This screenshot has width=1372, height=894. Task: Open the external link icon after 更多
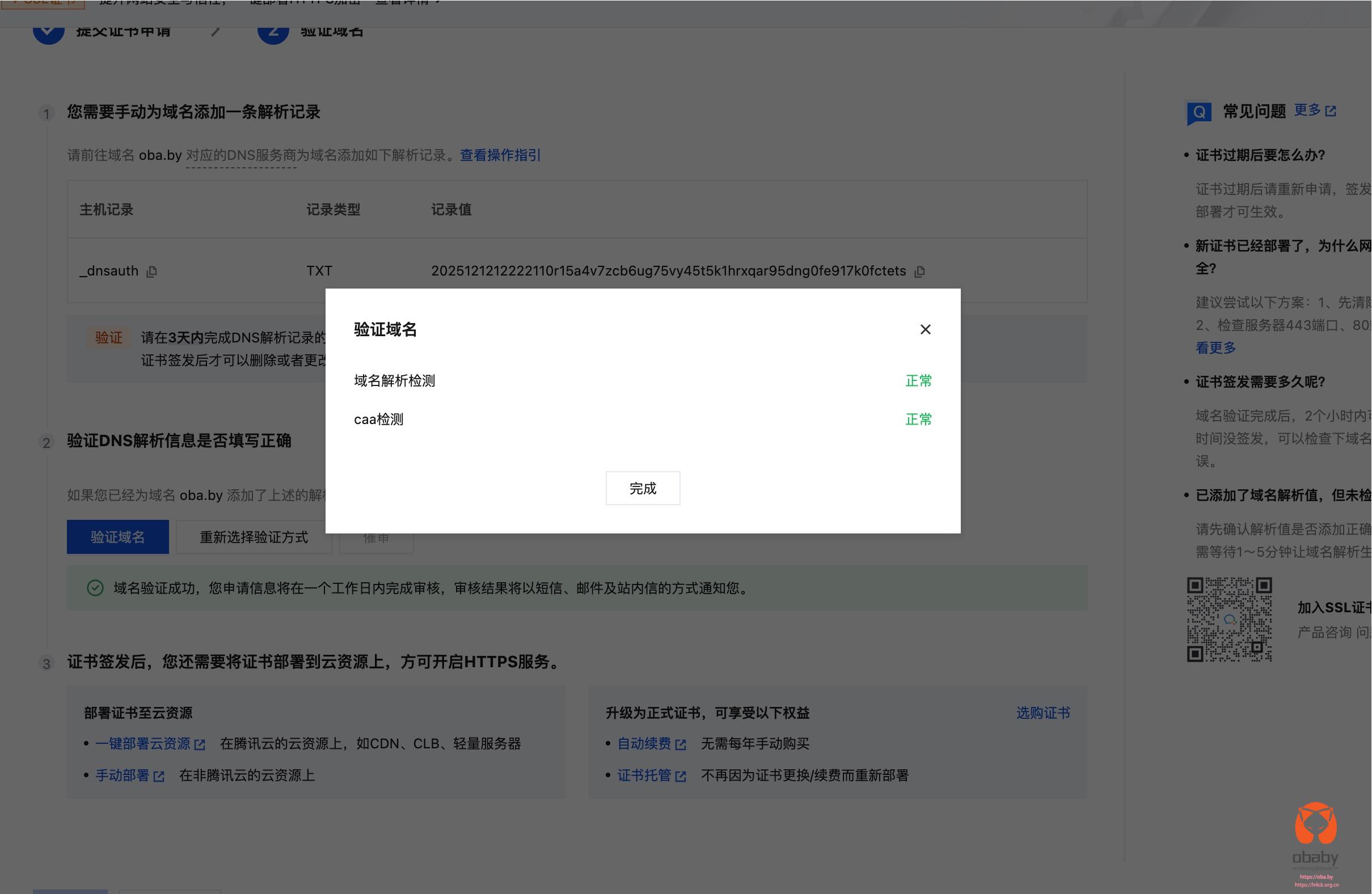1332,111
